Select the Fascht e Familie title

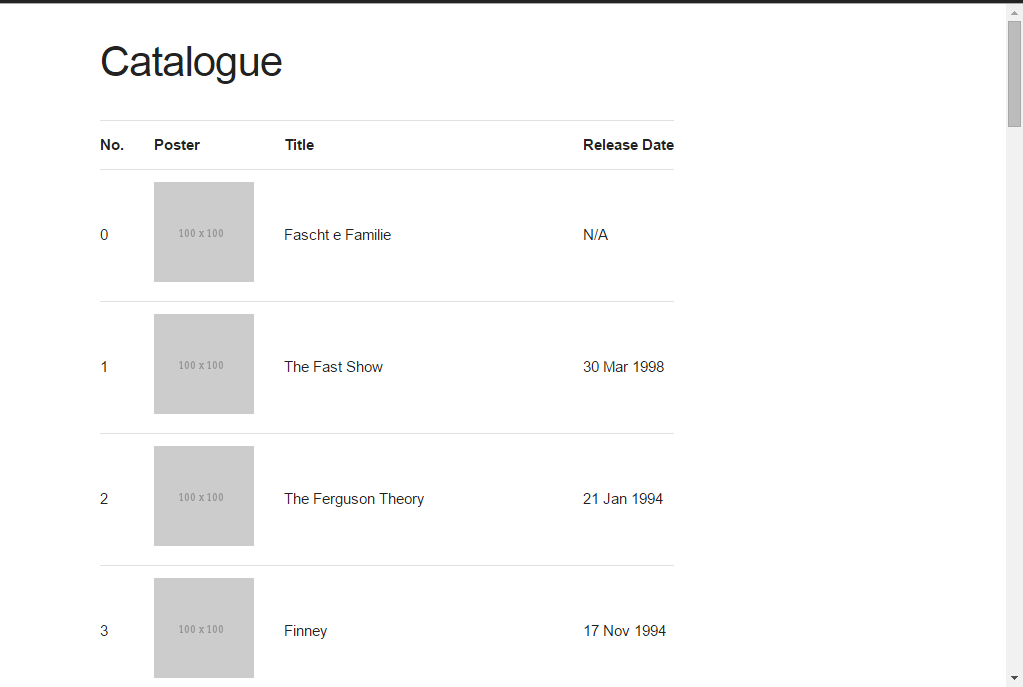337,235
